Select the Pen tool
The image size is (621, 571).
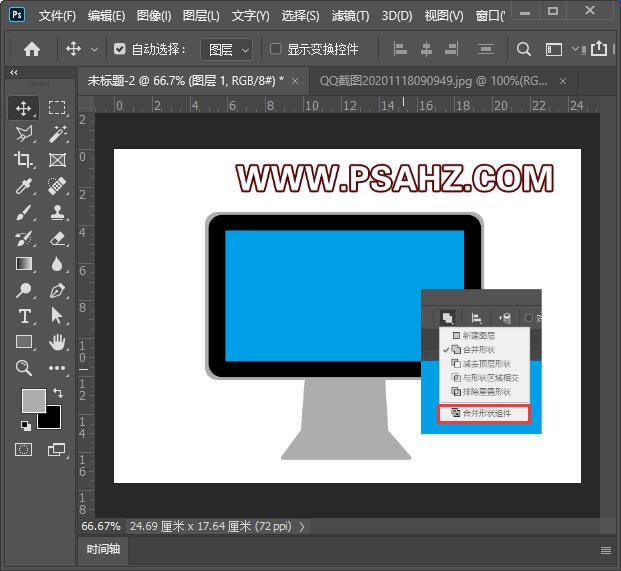point(57,290)
